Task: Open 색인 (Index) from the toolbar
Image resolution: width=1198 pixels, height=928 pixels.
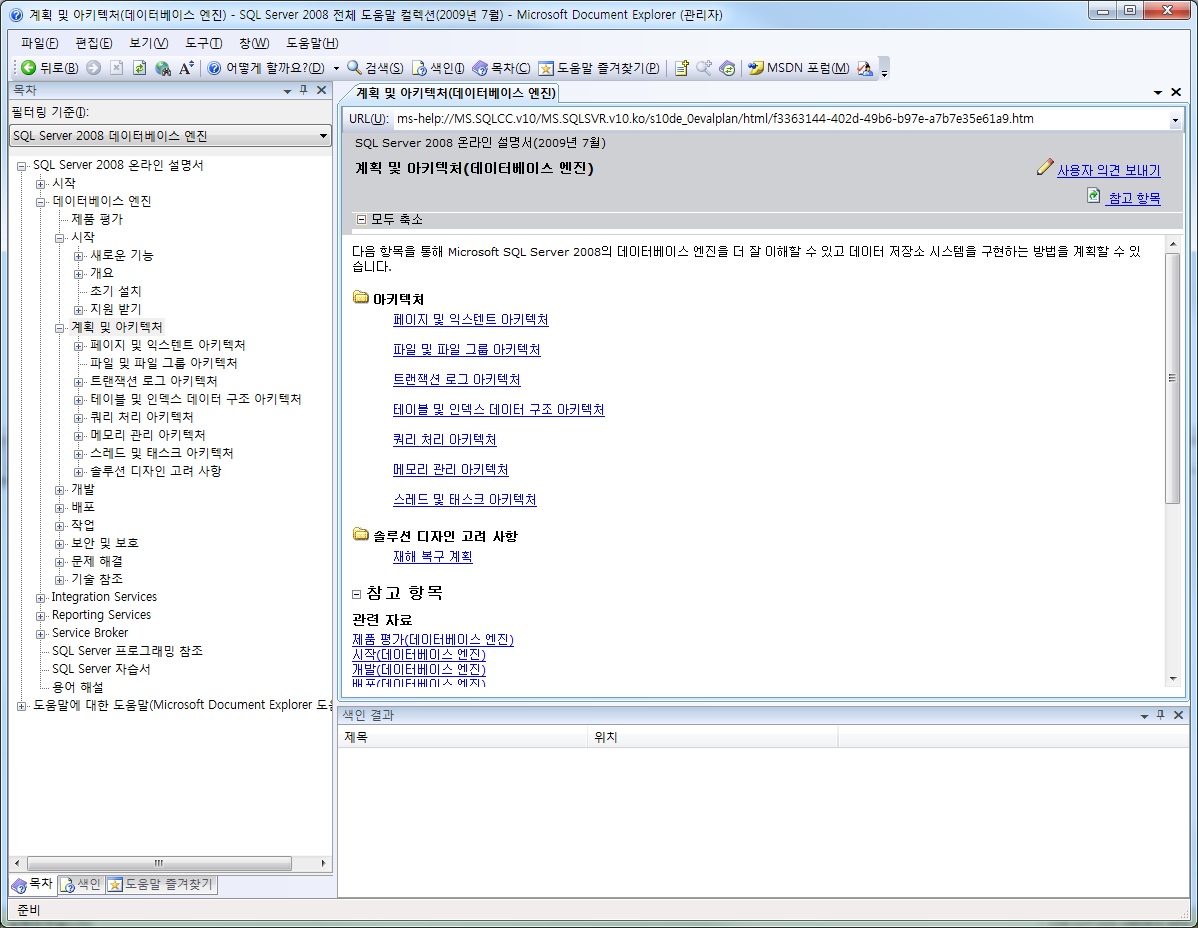Action: point(439,68)
